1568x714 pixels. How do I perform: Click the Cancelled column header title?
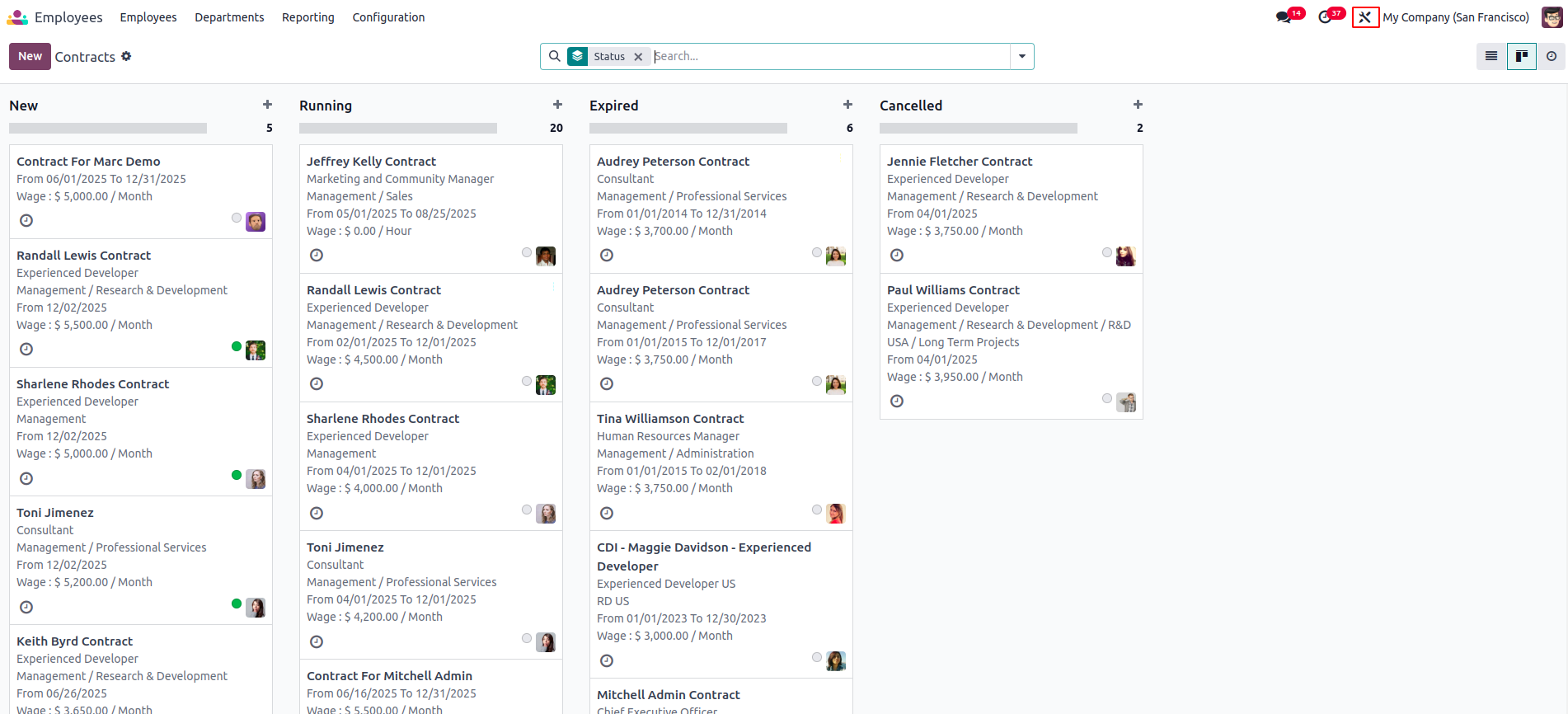(x=911, y=106)
